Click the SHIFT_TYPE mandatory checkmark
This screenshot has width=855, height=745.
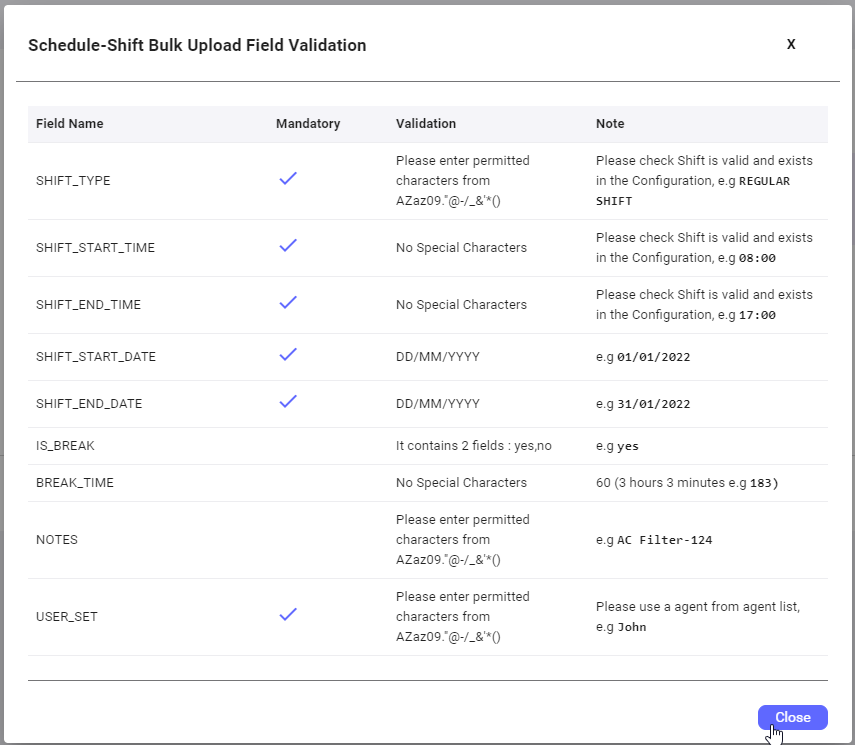288,178
